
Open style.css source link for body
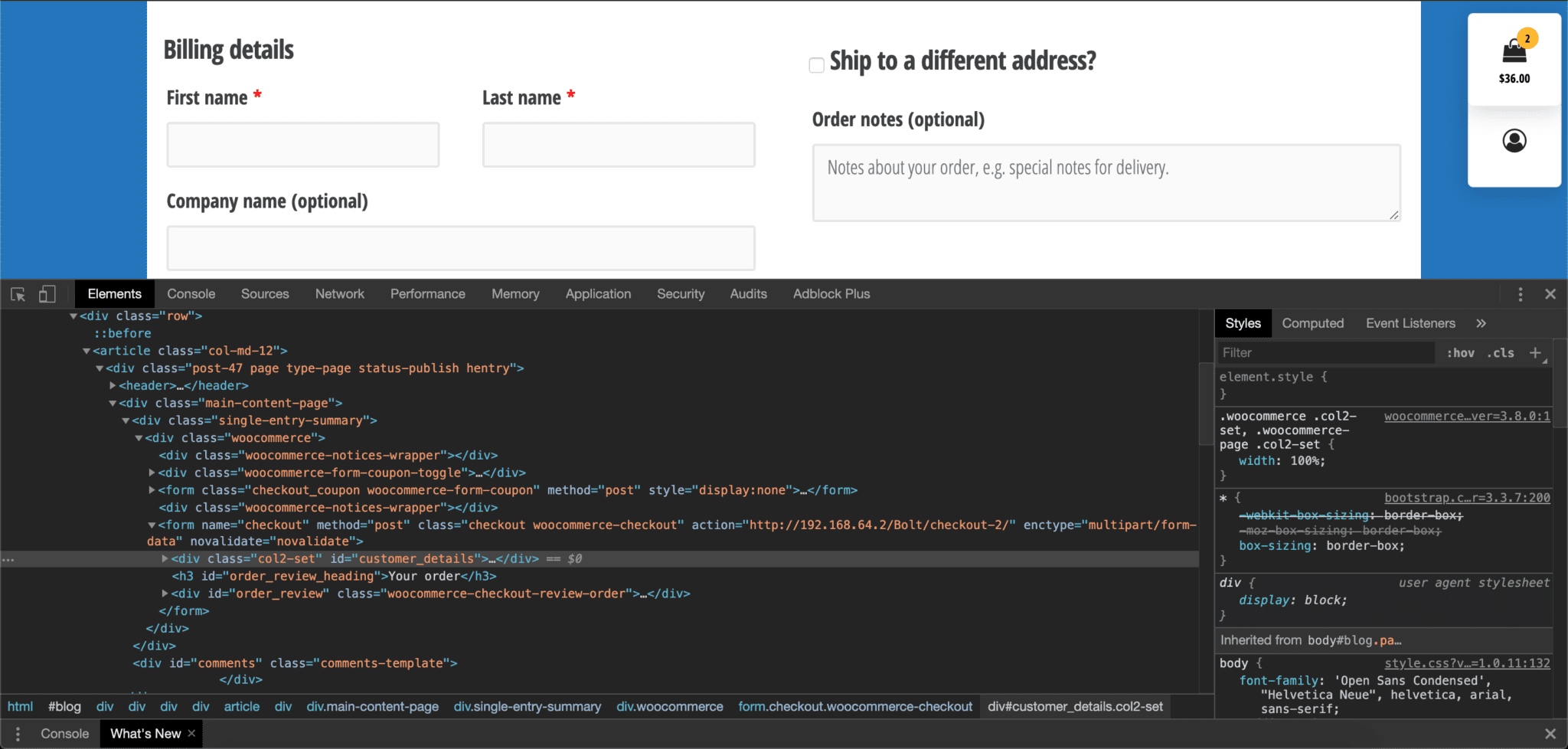coord(1467,663)
